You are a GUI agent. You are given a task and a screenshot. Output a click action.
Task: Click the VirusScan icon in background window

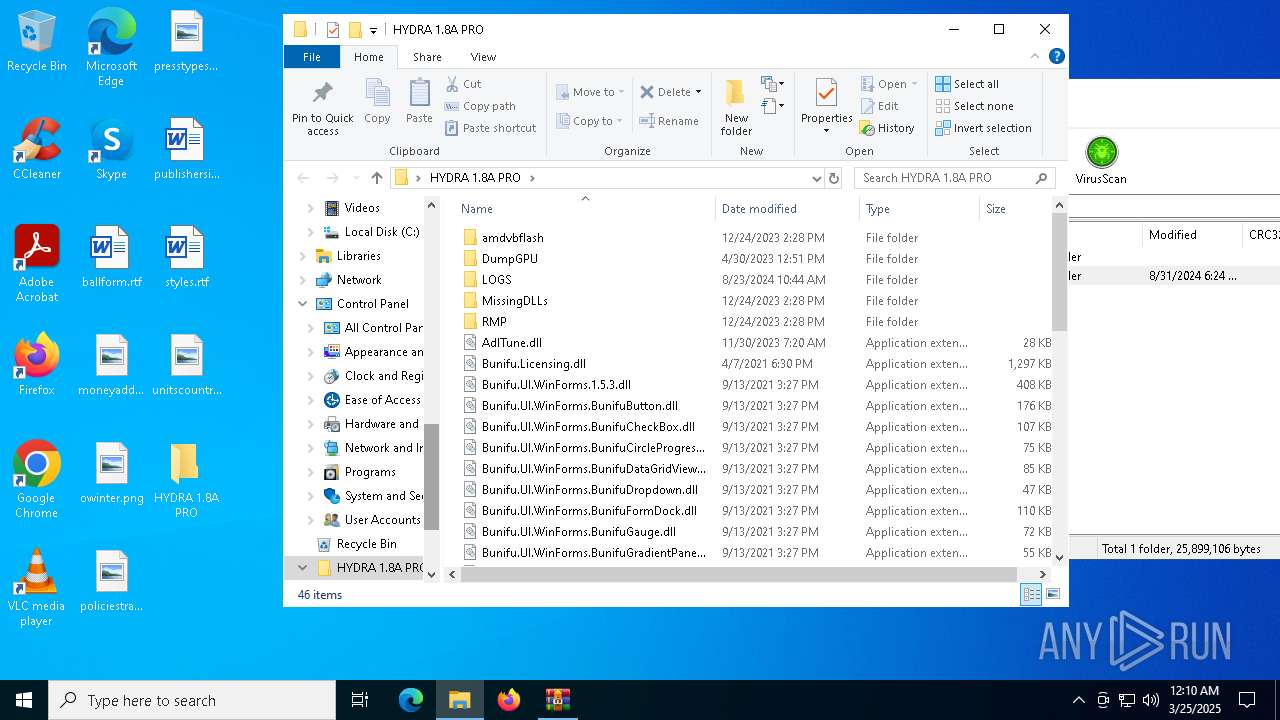point(1101,161)
